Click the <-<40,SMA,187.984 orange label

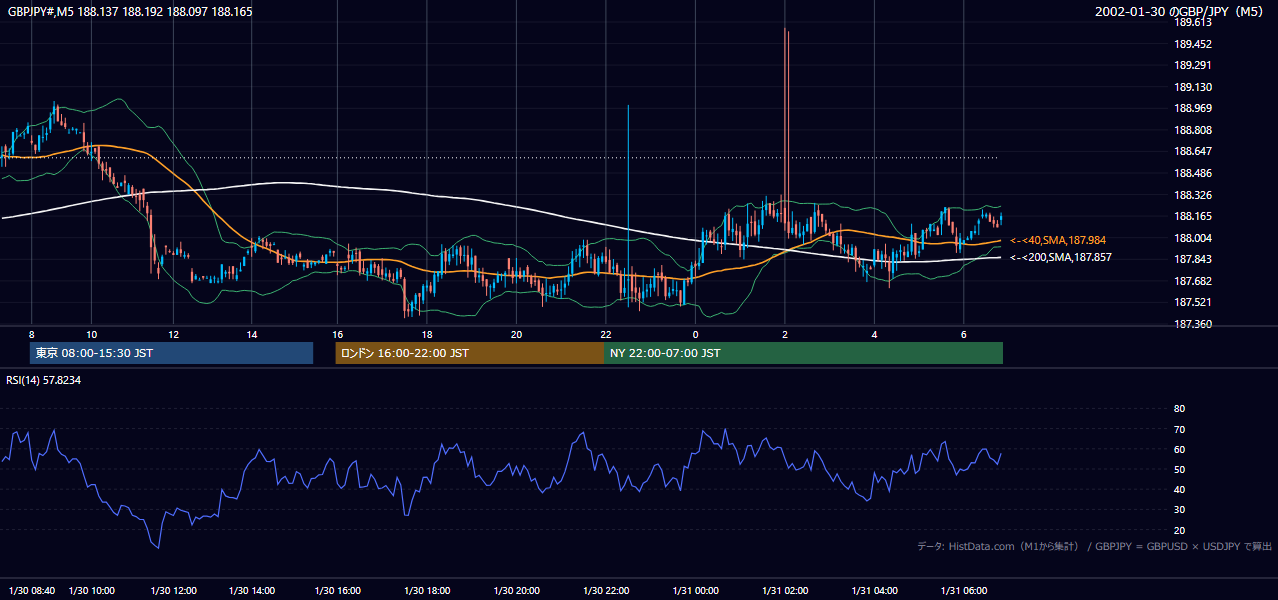(x=1058, y=240)
